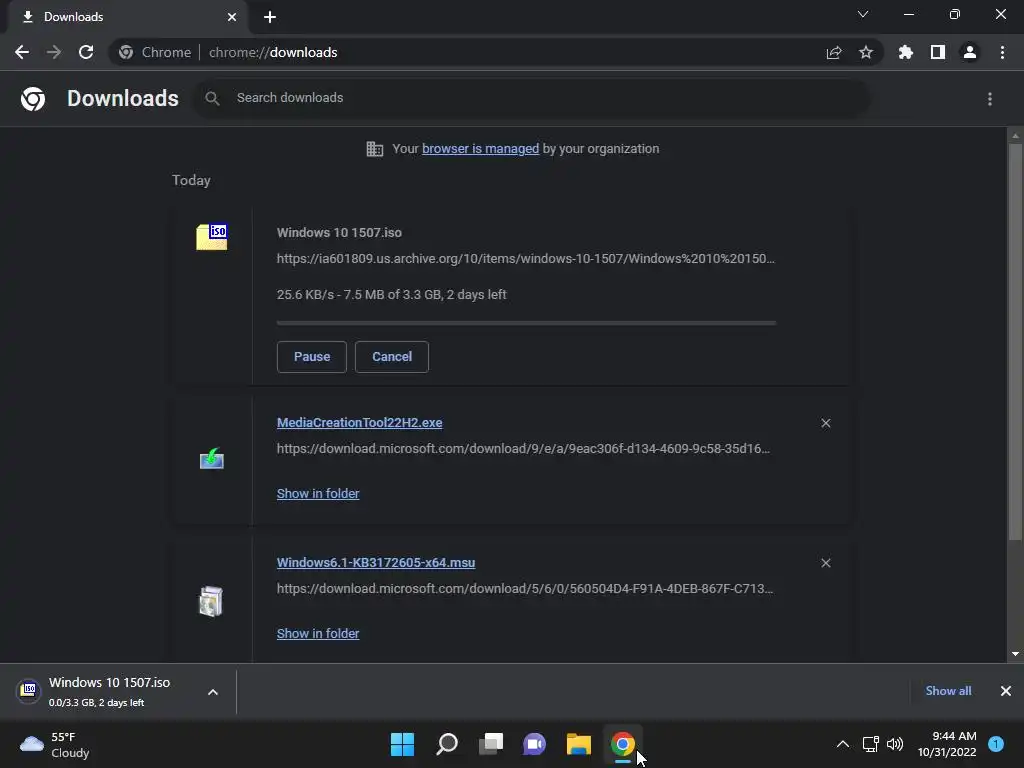Pause the Windows 10 1507.iso download
The width and height of the screenshot is (1024, 768).
click(312, 357)
